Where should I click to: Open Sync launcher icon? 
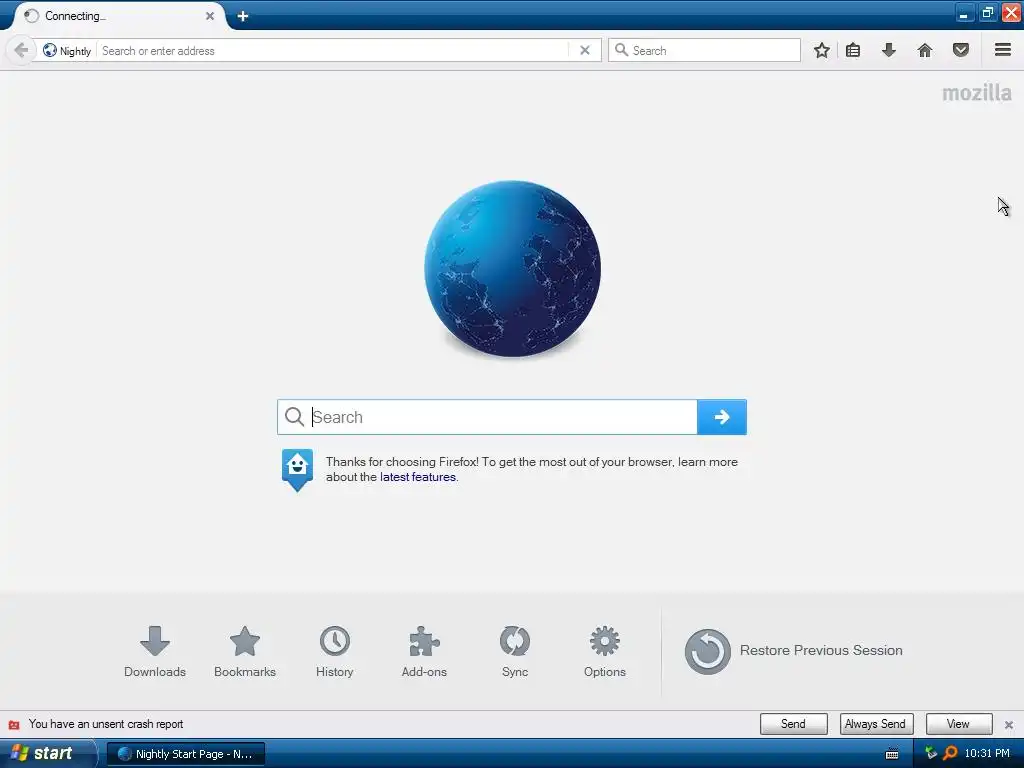pos(515,652)
